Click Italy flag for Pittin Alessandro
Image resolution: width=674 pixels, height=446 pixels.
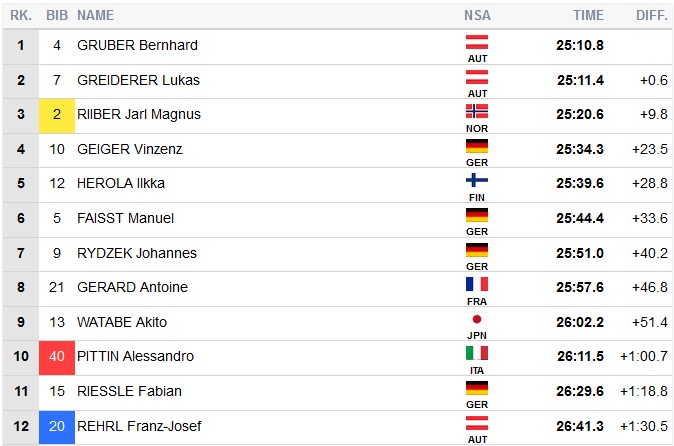coord(477,353)
